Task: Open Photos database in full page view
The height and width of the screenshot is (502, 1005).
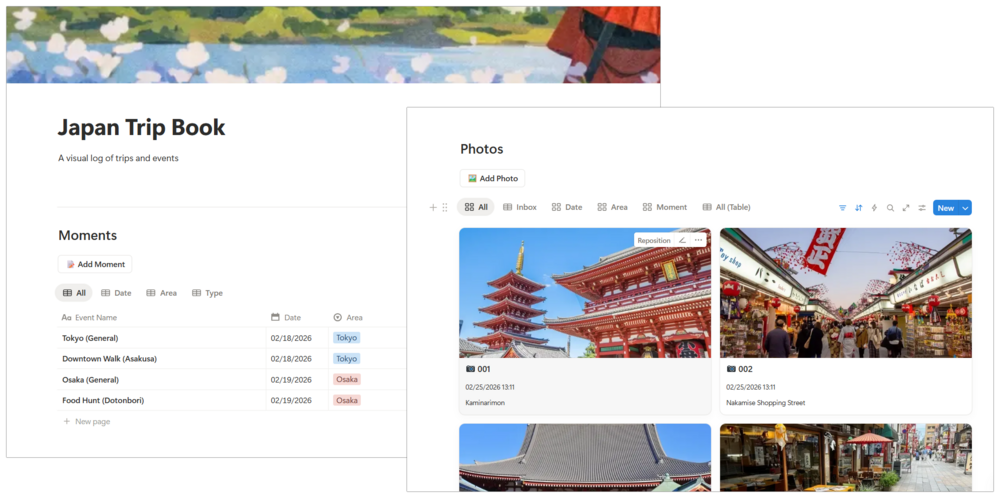Action: 906,208
